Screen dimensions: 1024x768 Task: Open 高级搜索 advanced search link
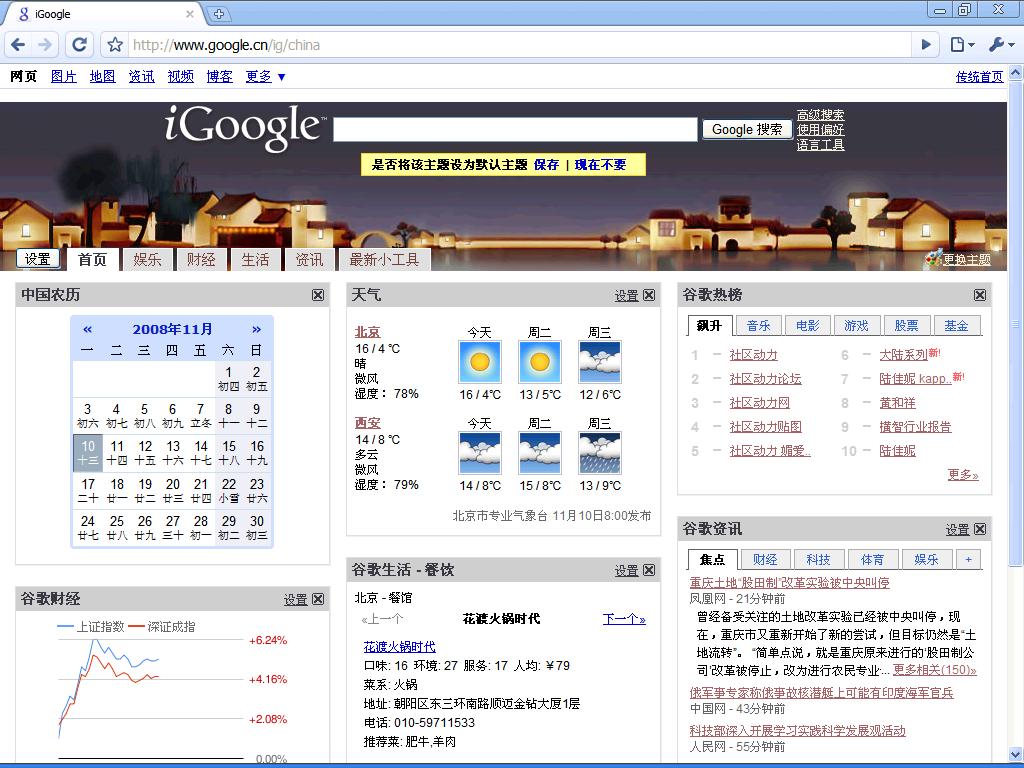[x=820, y=114]
